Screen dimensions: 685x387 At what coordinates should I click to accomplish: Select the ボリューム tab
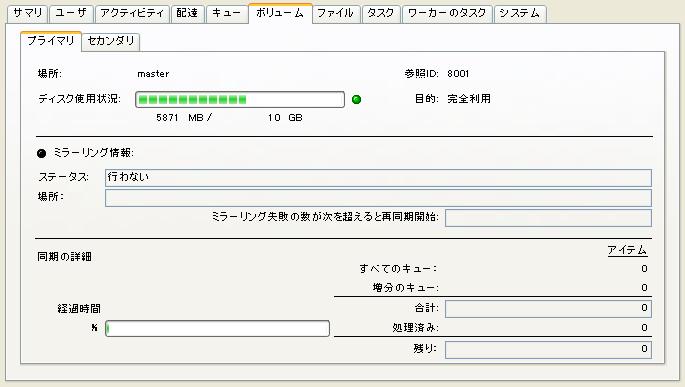280,13
